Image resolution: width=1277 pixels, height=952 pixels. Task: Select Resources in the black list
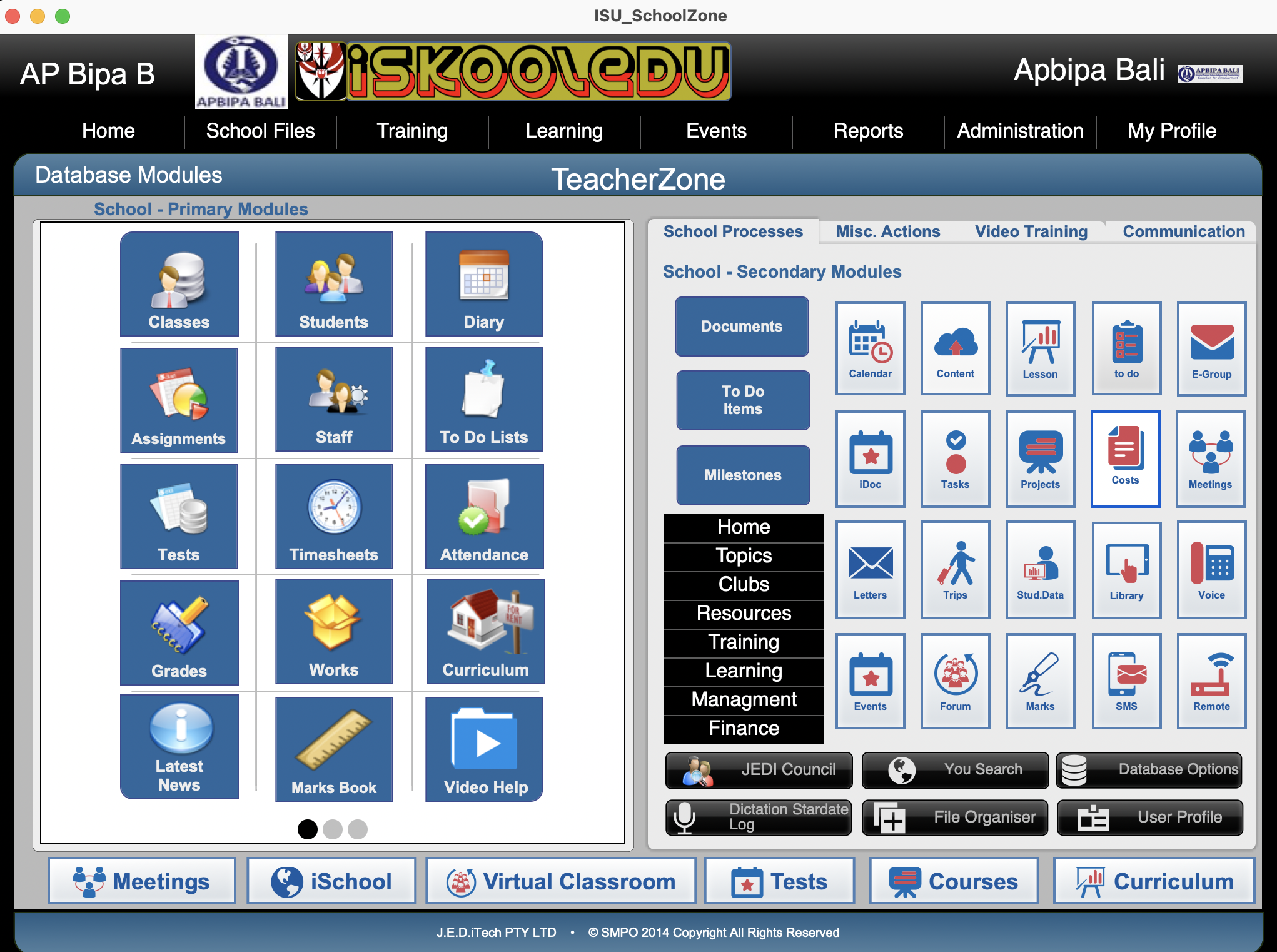pos(744,613)
